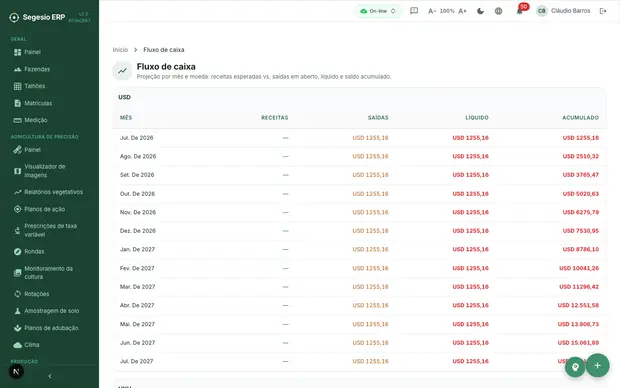Select the Ago. De 2026 month cell

pyautogui.click(x=138, y=157)
